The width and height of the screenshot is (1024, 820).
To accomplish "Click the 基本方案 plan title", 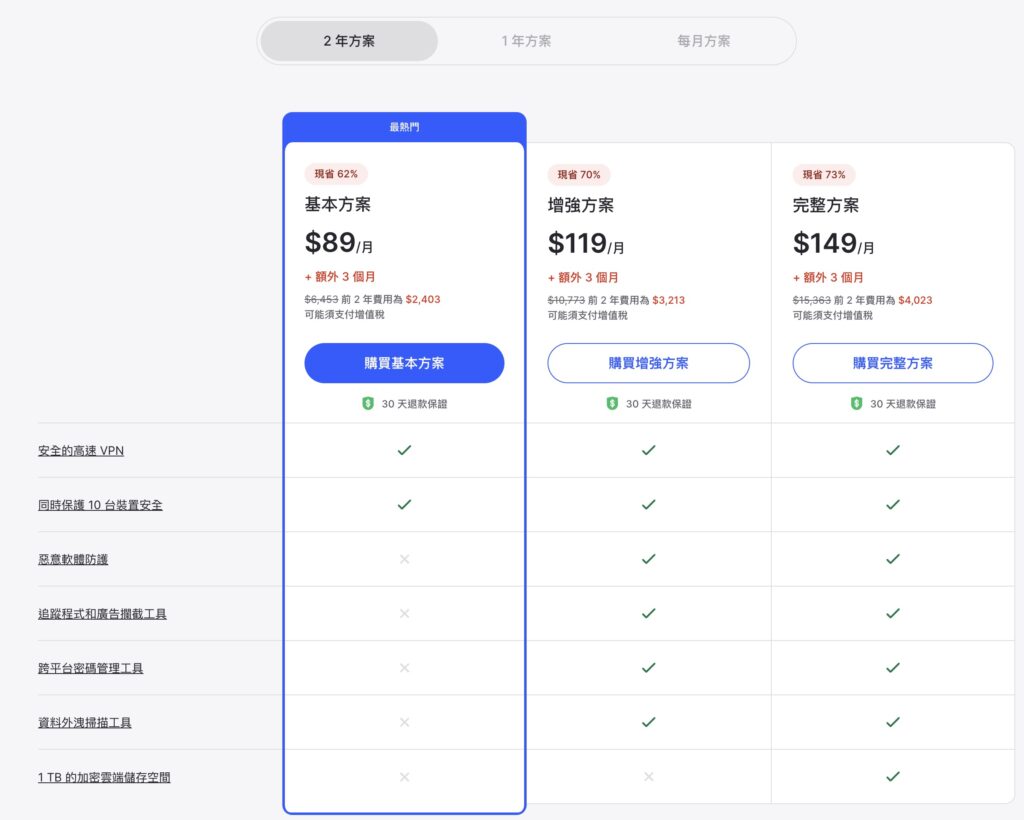I will pyautogui.click(x=338, y=204).
